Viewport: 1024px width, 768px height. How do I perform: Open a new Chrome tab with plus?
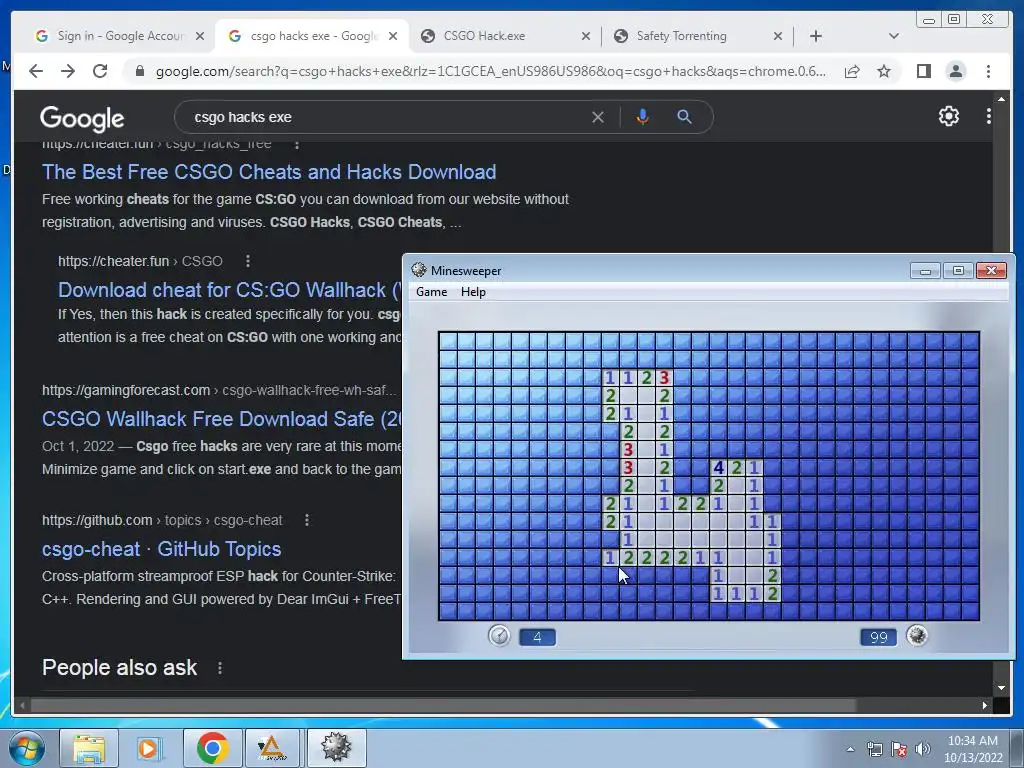coord(815,36)
